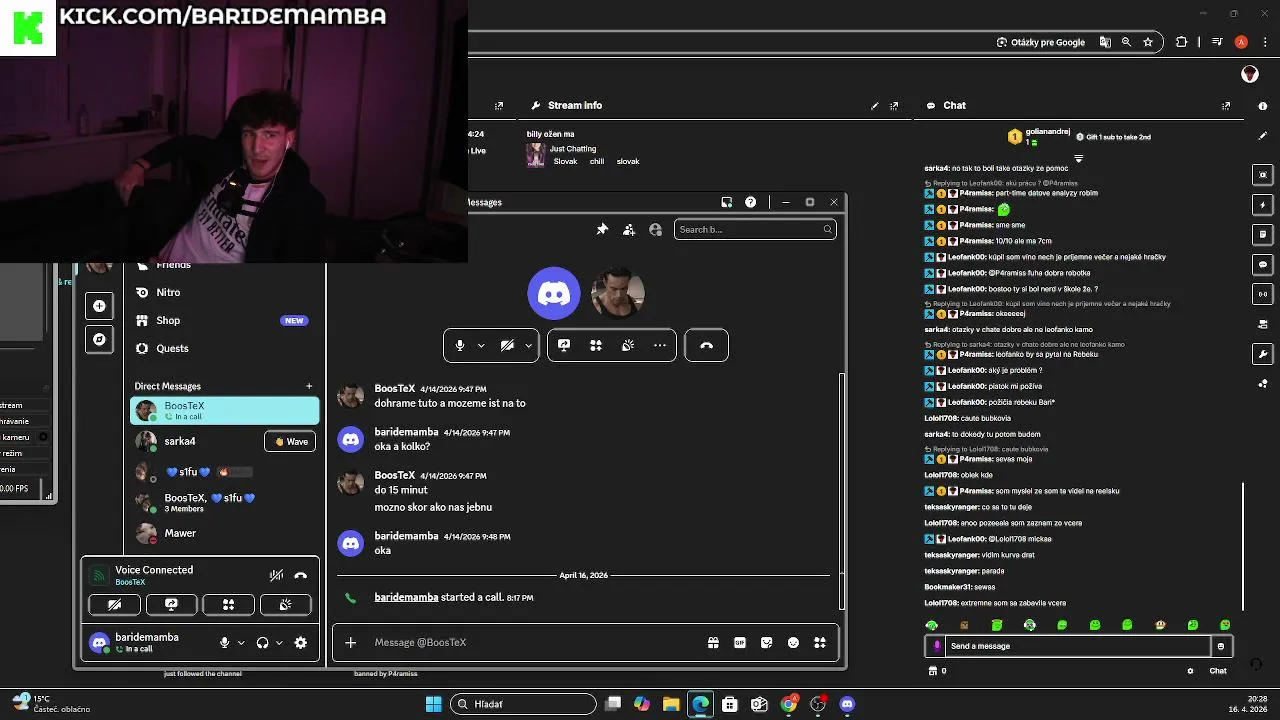Screen dimensions: 1280x720
Task: Toggle camera button under Voice Connected
Action: click(x=114, y=604)
